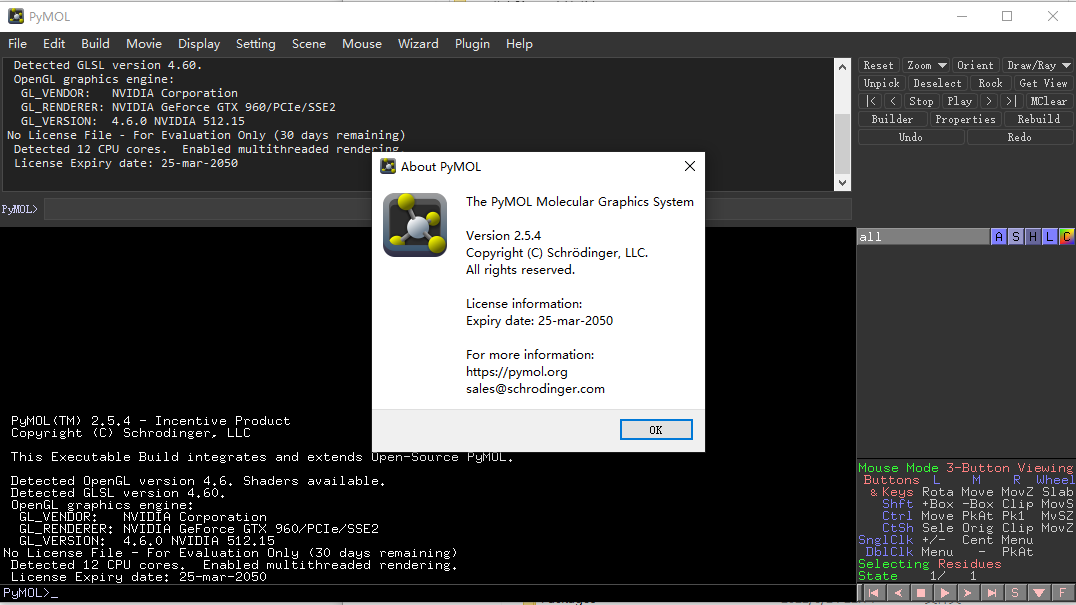
Task: Toggle Rock mode in the control panel
Action: click(x=989, y=83)
